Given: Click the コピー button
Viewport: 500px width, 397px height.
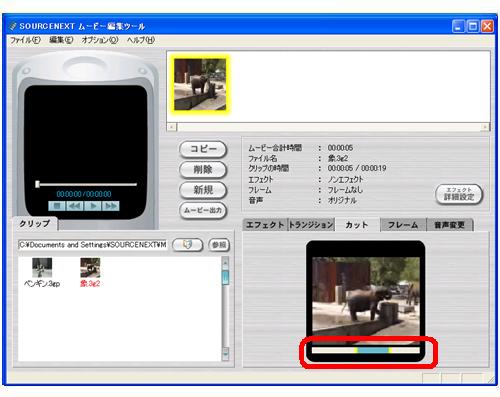Looking at the screenshot, I should 203,149.
